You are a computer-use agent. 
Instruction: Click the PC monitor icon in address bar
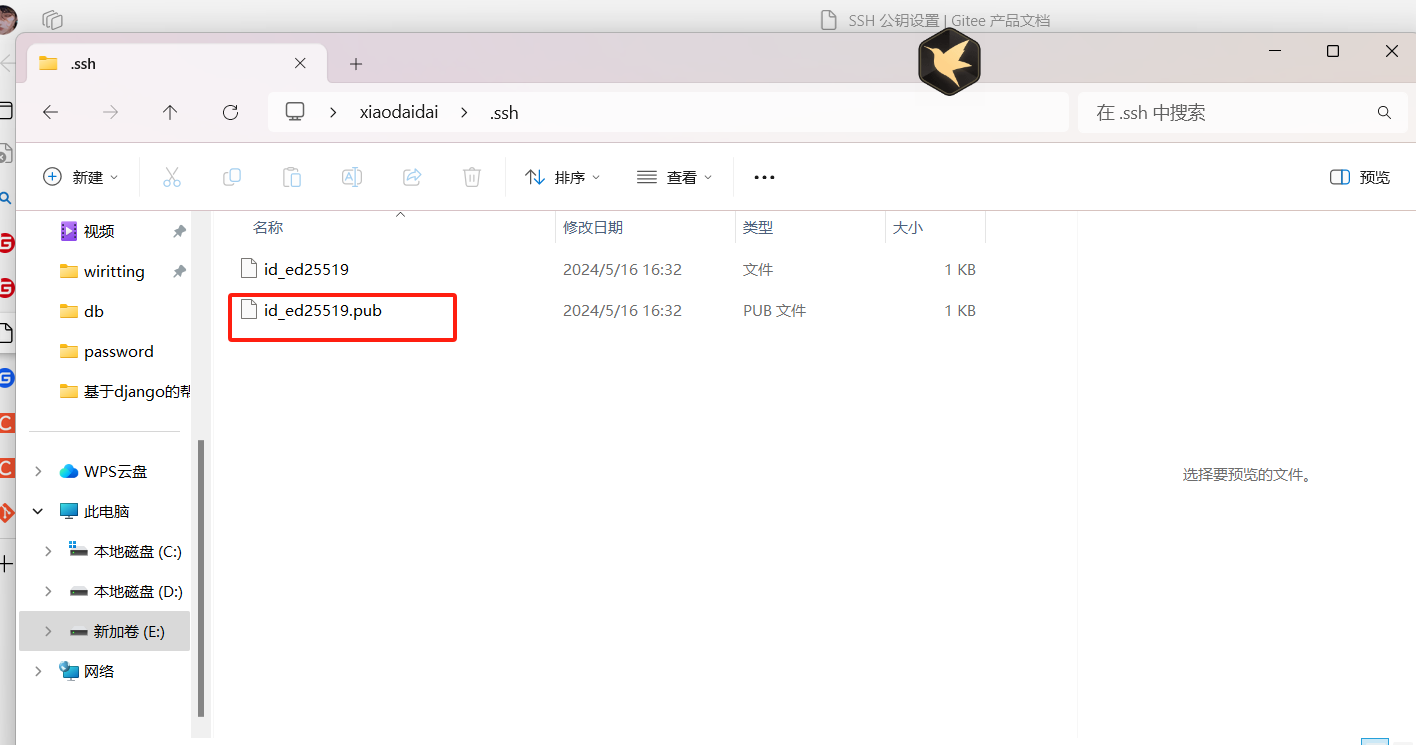pyautogui.click(x=295, y=112)
